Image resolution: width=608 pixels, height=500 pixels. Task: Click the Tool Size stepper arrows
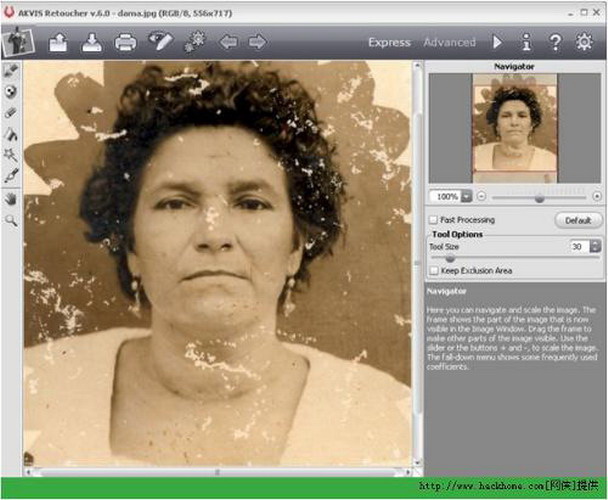(595, 246)
